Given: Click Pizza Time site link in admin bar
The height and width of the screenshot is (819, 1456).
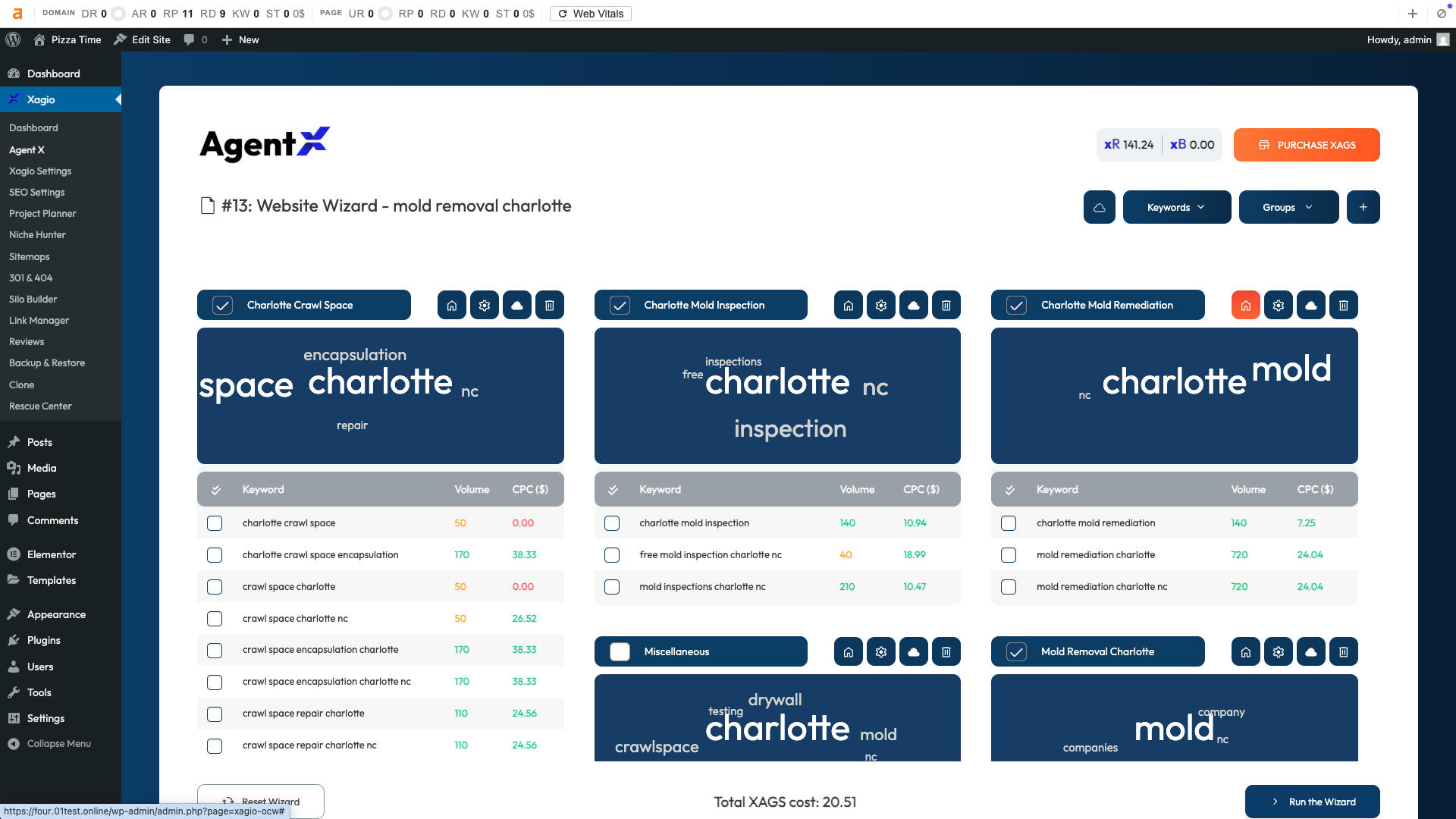Looking at the screenshot, I should tap(67, 39).
